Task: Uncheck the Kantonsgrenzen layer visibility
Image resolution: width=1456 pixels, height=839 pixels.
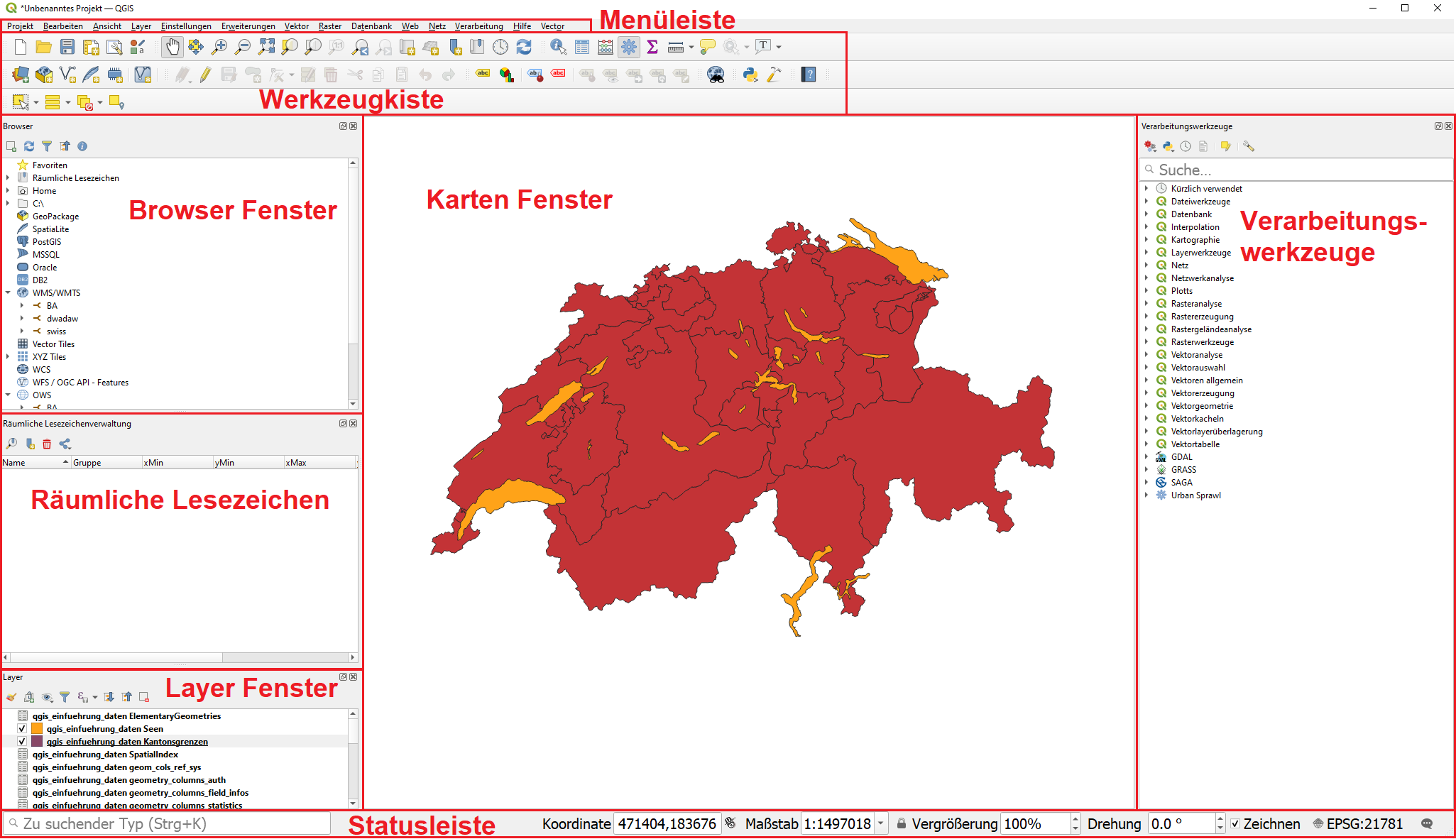Action: [21, 741]
